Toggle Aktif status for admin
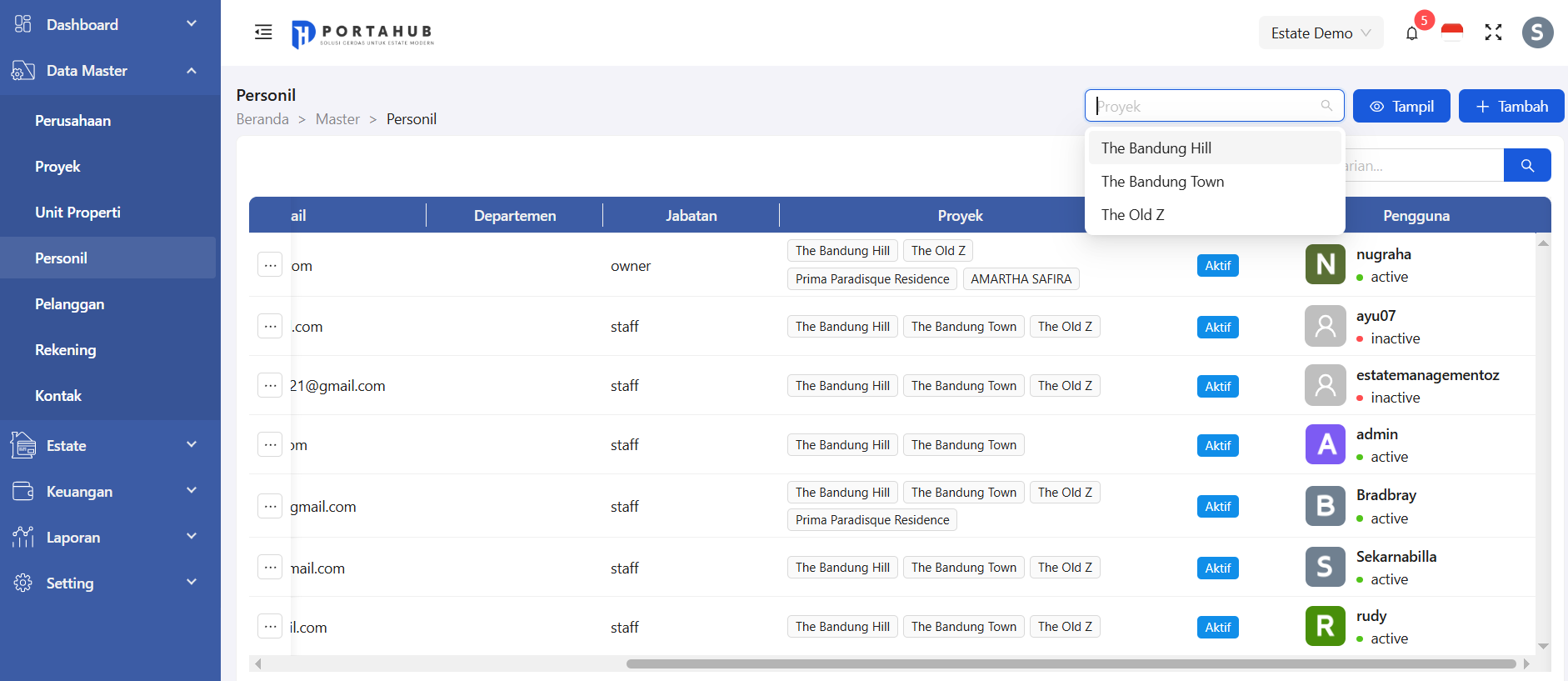The image size is (1568, 681). click(x=1217, y=445)
